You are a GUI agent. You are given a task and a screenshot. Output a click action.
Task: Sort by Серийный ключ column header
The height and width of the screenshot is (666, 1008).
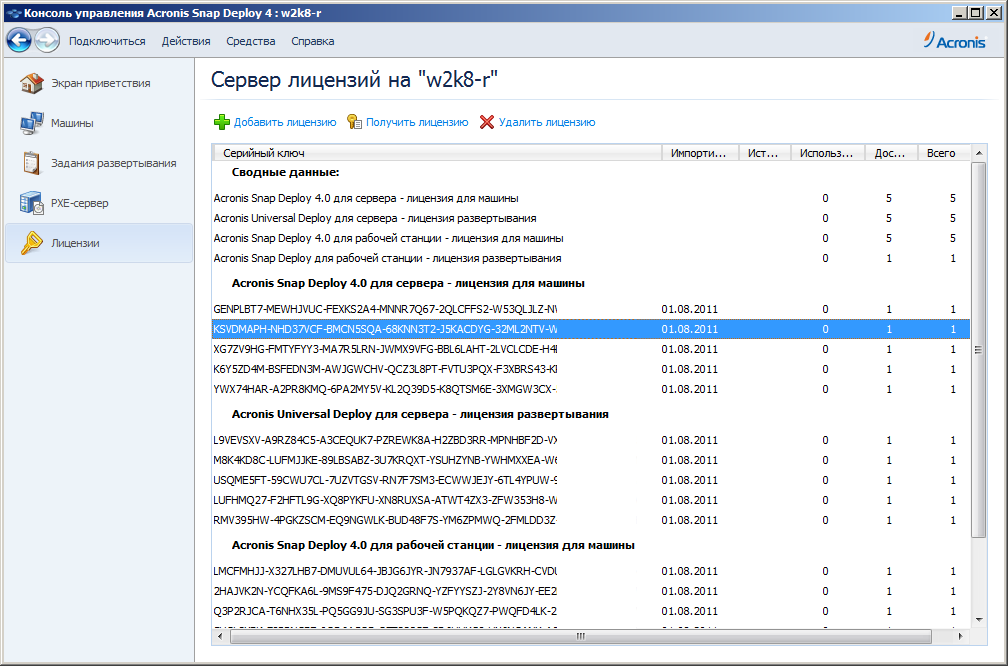pos(437,153)
